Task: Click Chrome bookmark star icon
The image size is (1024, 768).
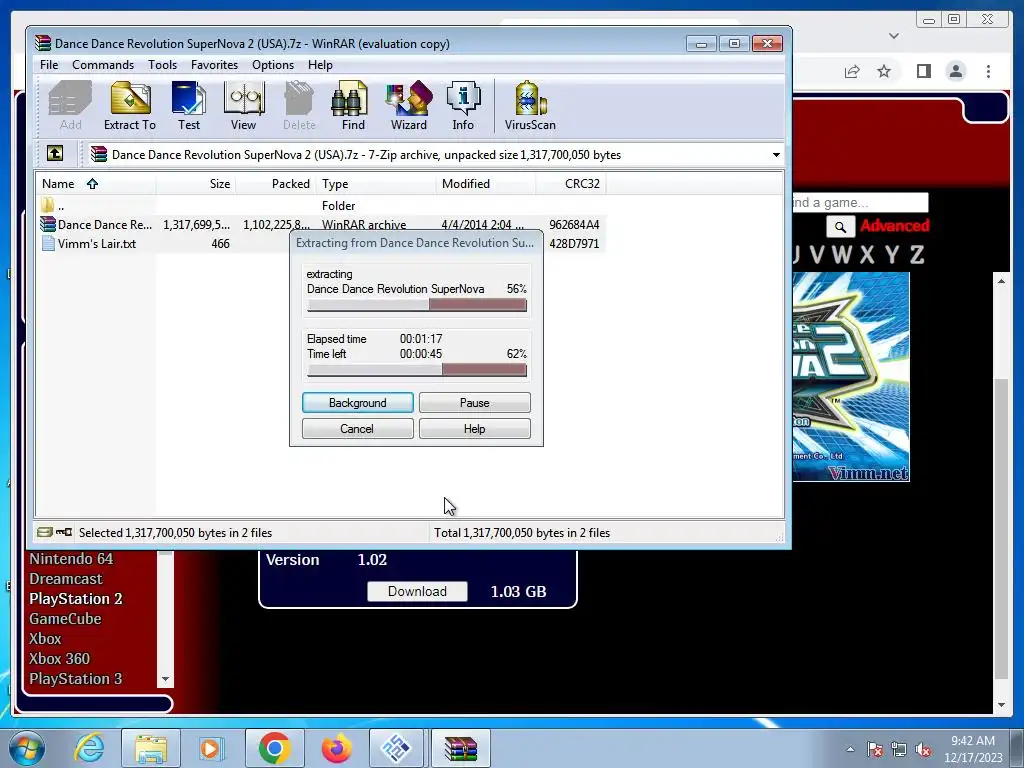Action: [x=884, y=71]
